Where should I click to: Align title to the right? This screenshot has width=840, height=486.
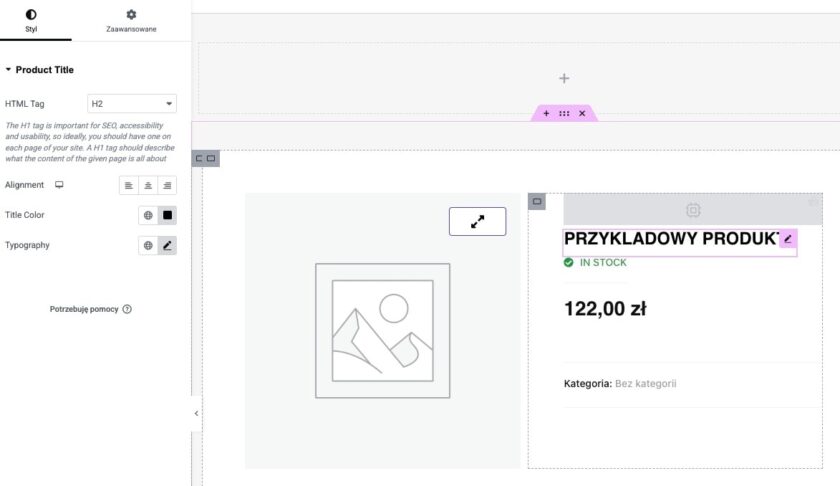(167, 185)
